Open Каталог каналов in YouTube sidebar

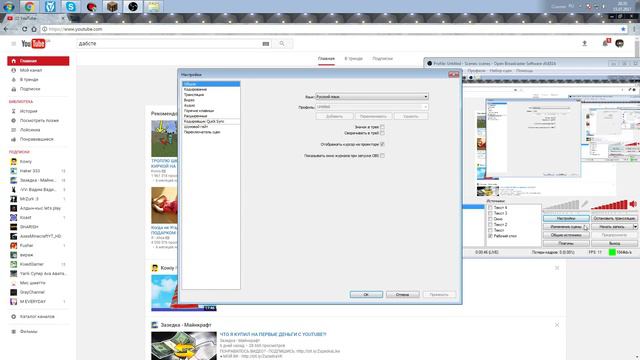(x=38, y=317)
